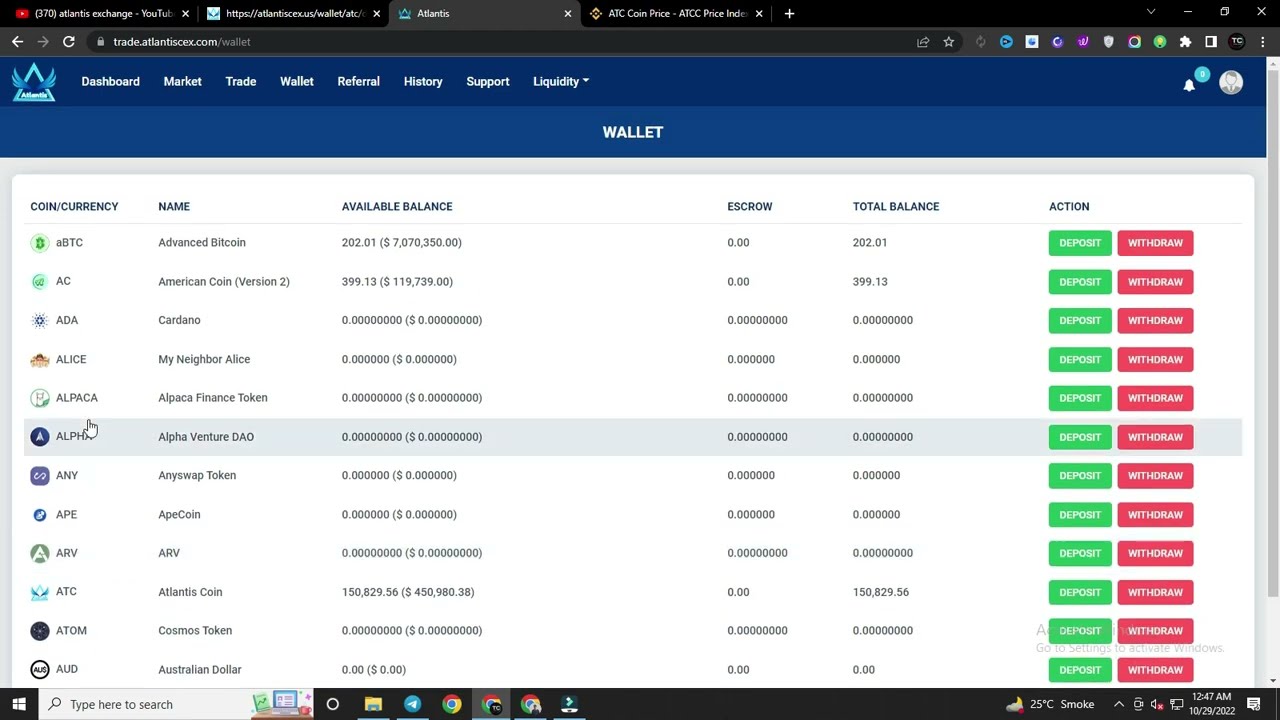The height and width of the screenshot is (720, 1280).
Task: Click the APE ApeCoin icon
Action: point(40,515)
